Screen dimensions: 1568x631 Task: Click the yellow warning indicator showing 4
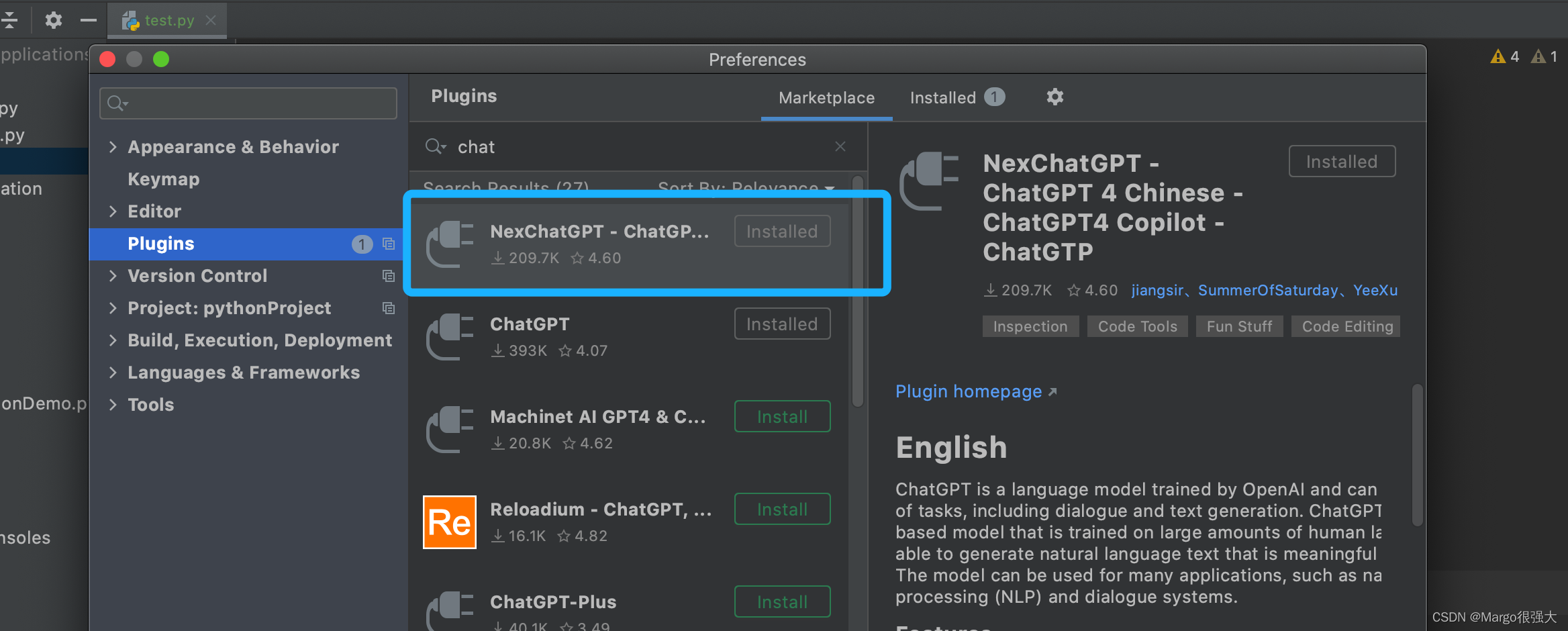pyautogui.click(x=1504, y=57)
